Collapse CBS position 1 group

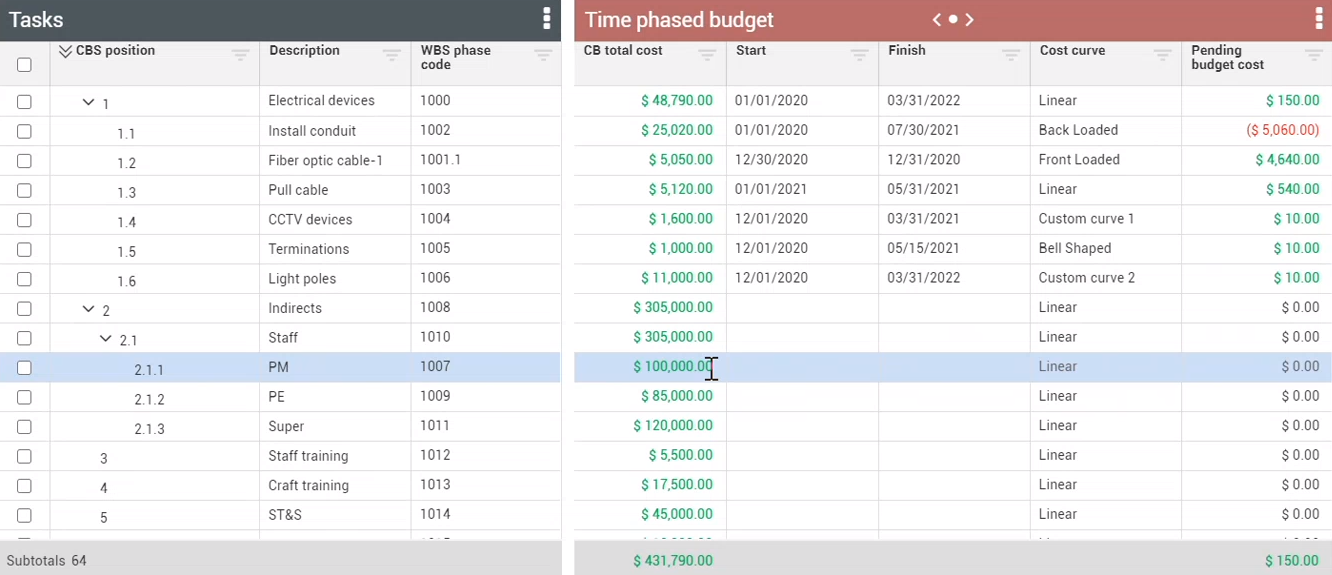88,102
